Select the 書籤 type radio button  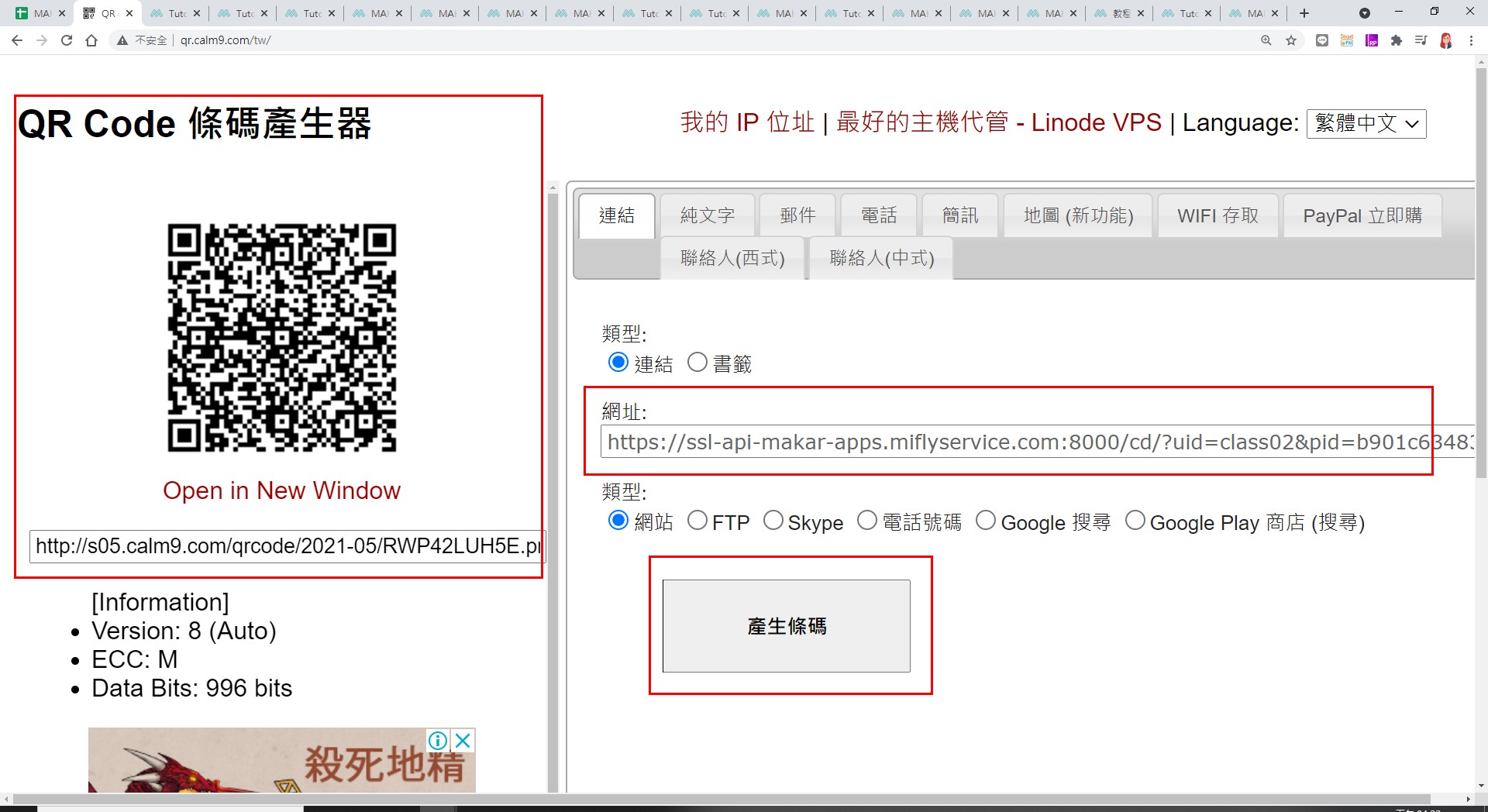tap(697, 363)
